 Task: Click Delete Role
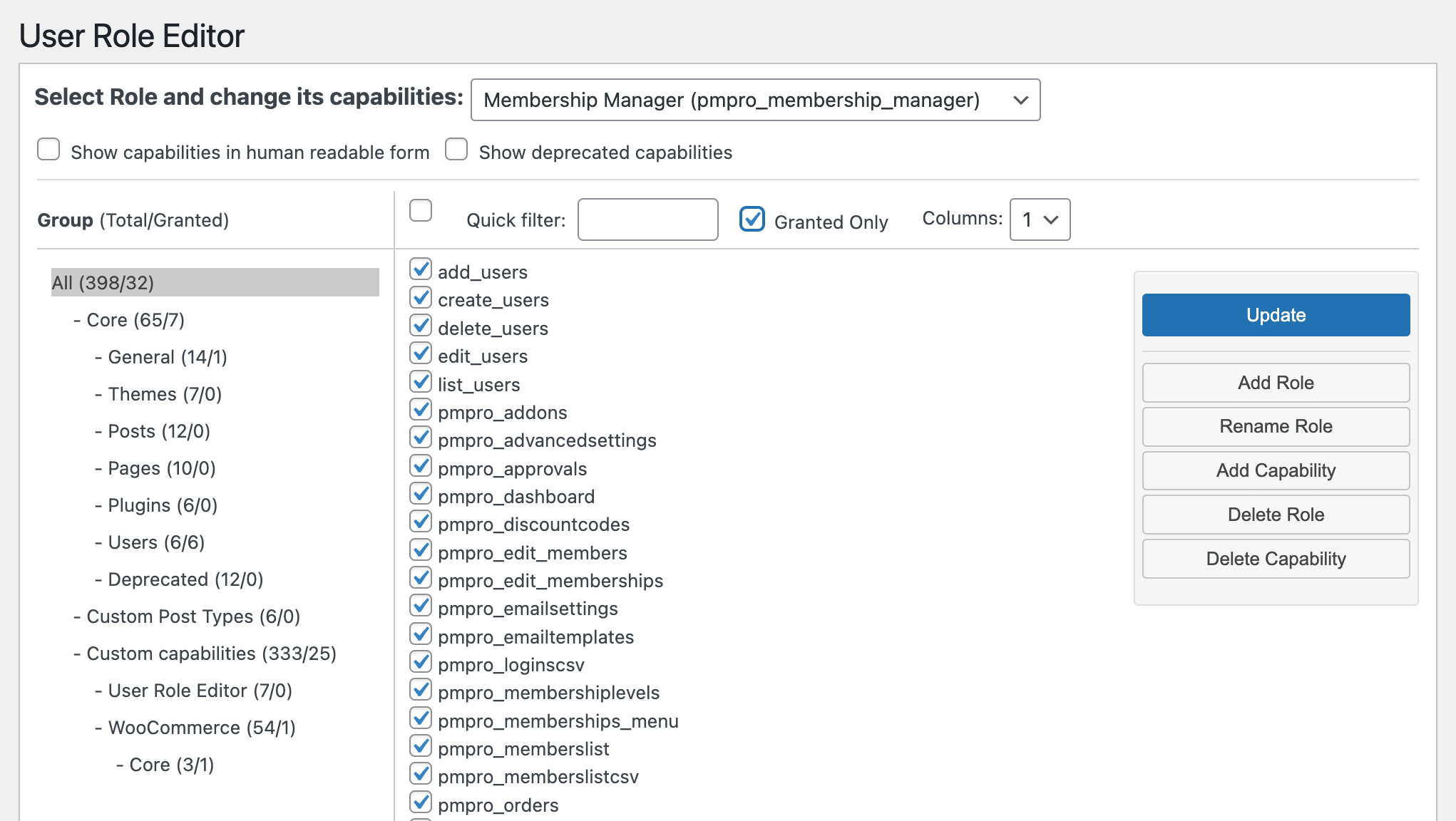(x=1276, y=514)
